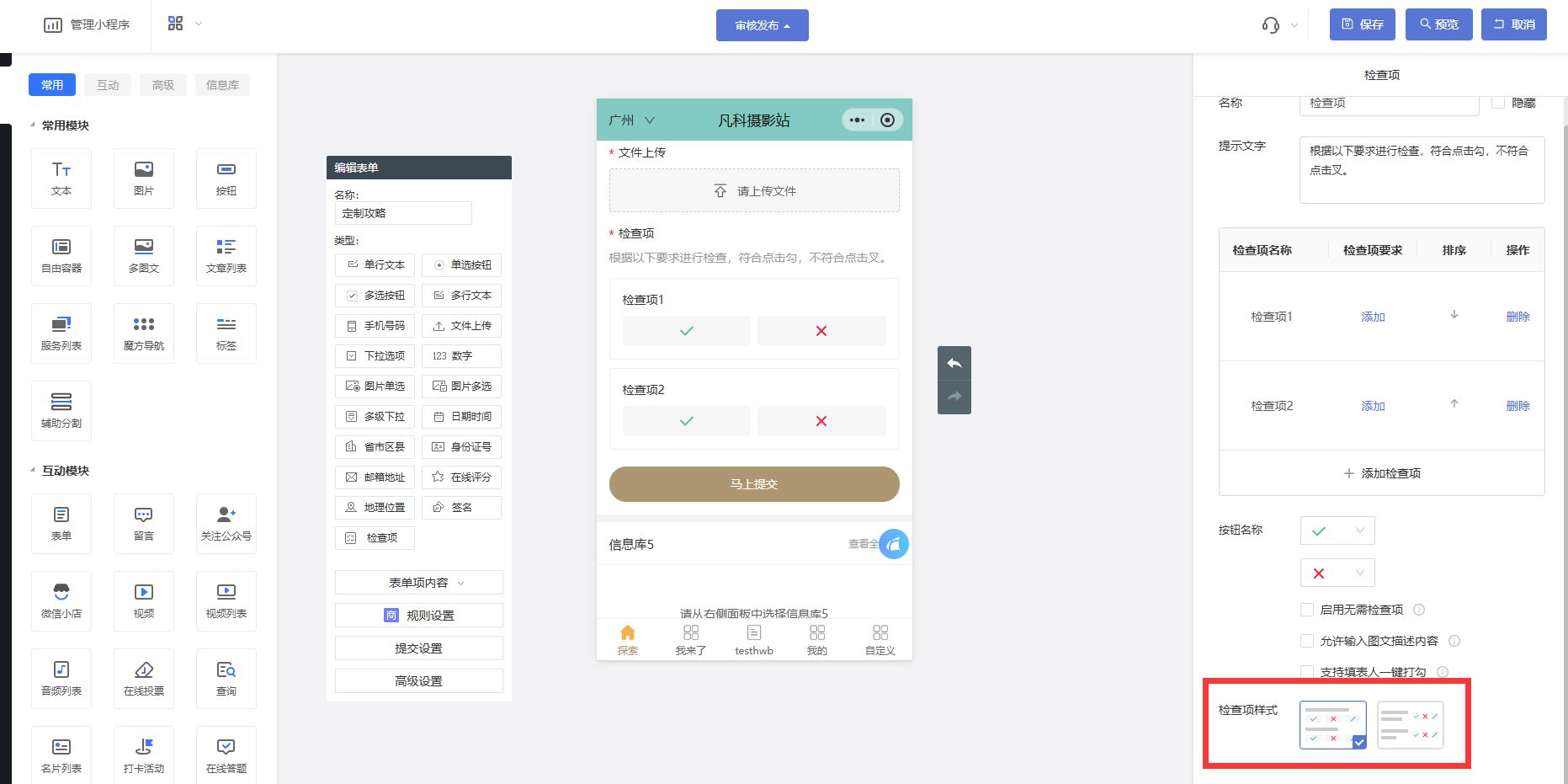Mark 检查项1 with green check
This screenshot has height=784, width=1568.
point(687,331)
